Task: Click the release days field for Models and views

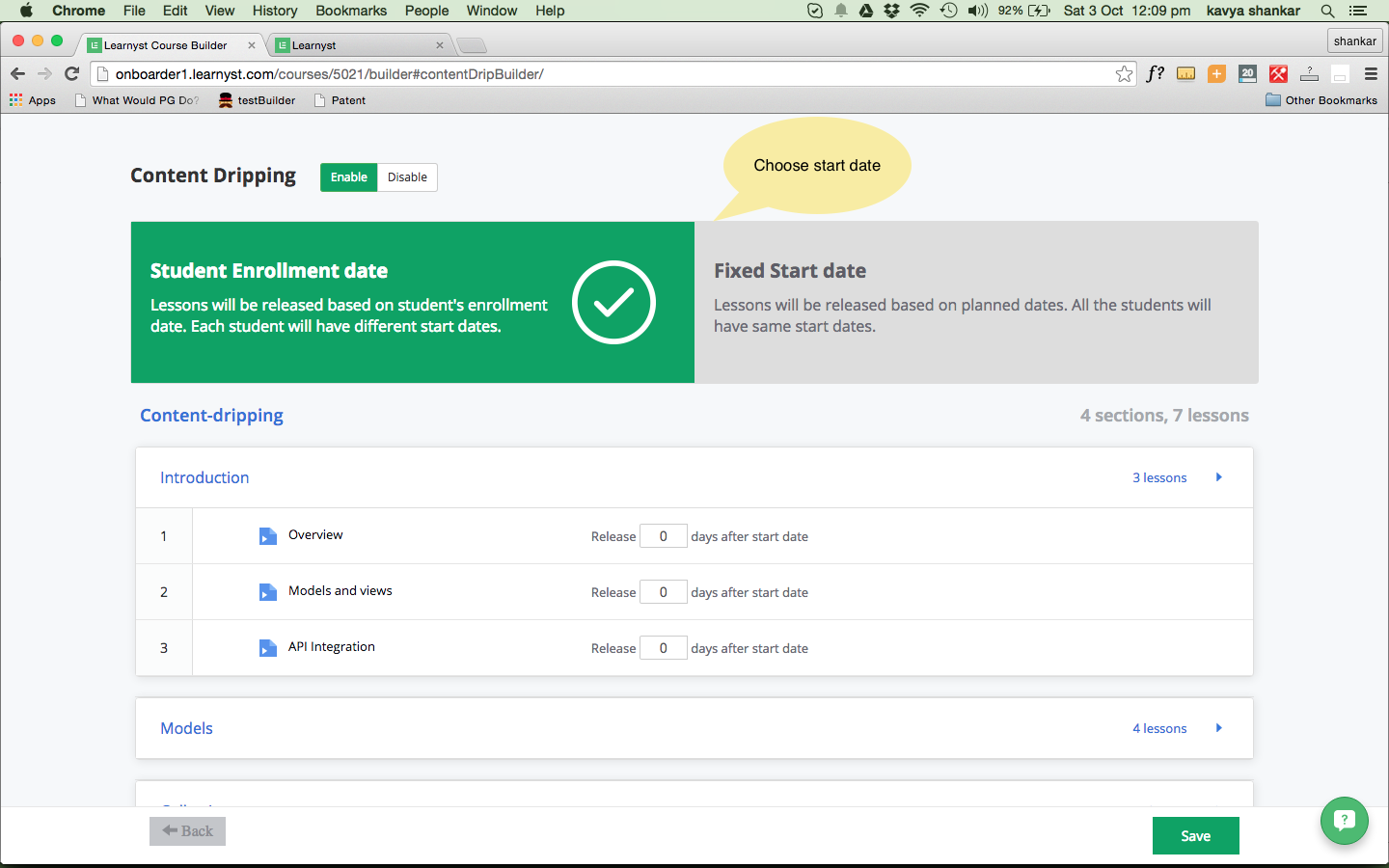Action: 664,592
